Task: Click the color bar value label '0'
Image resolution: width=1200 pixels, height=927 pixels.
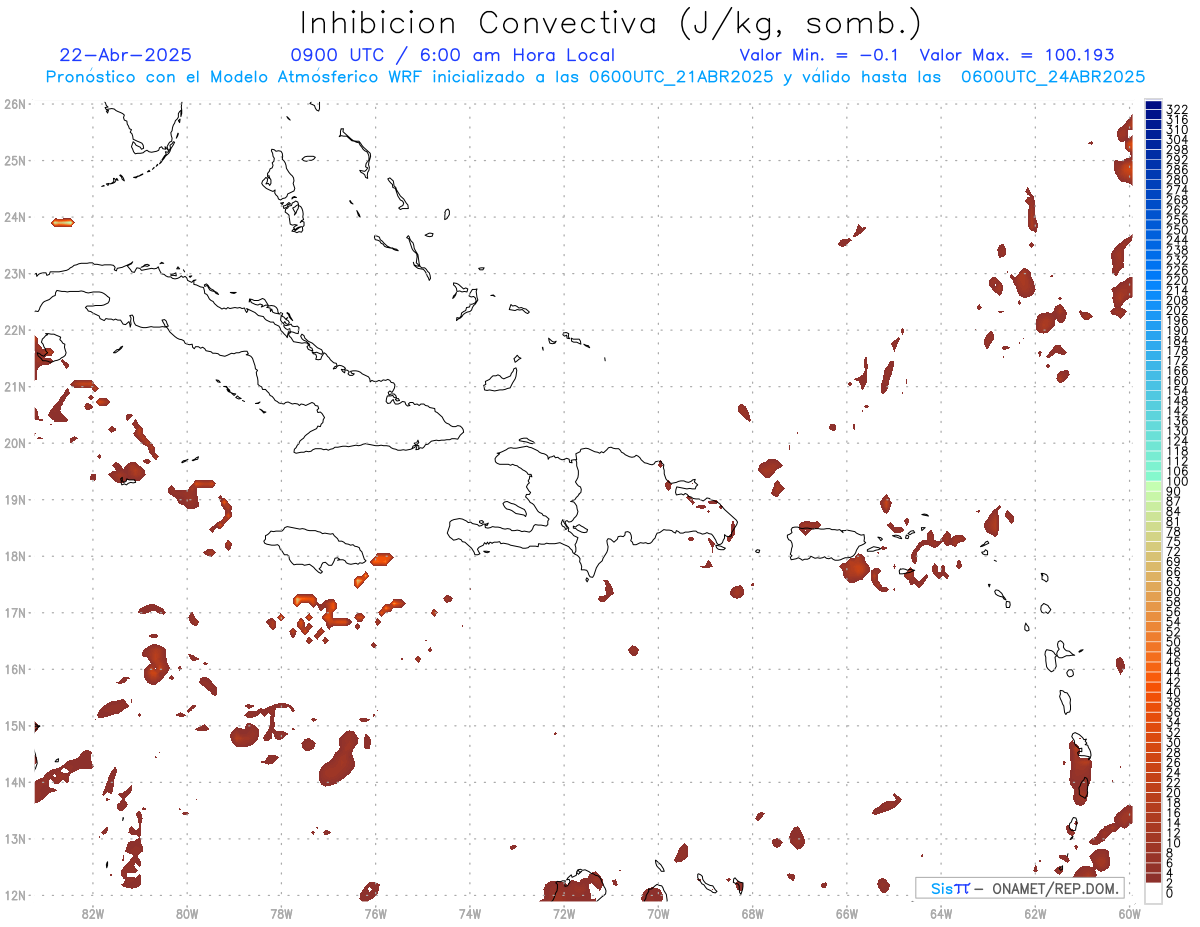Action: coord(1170,893)
